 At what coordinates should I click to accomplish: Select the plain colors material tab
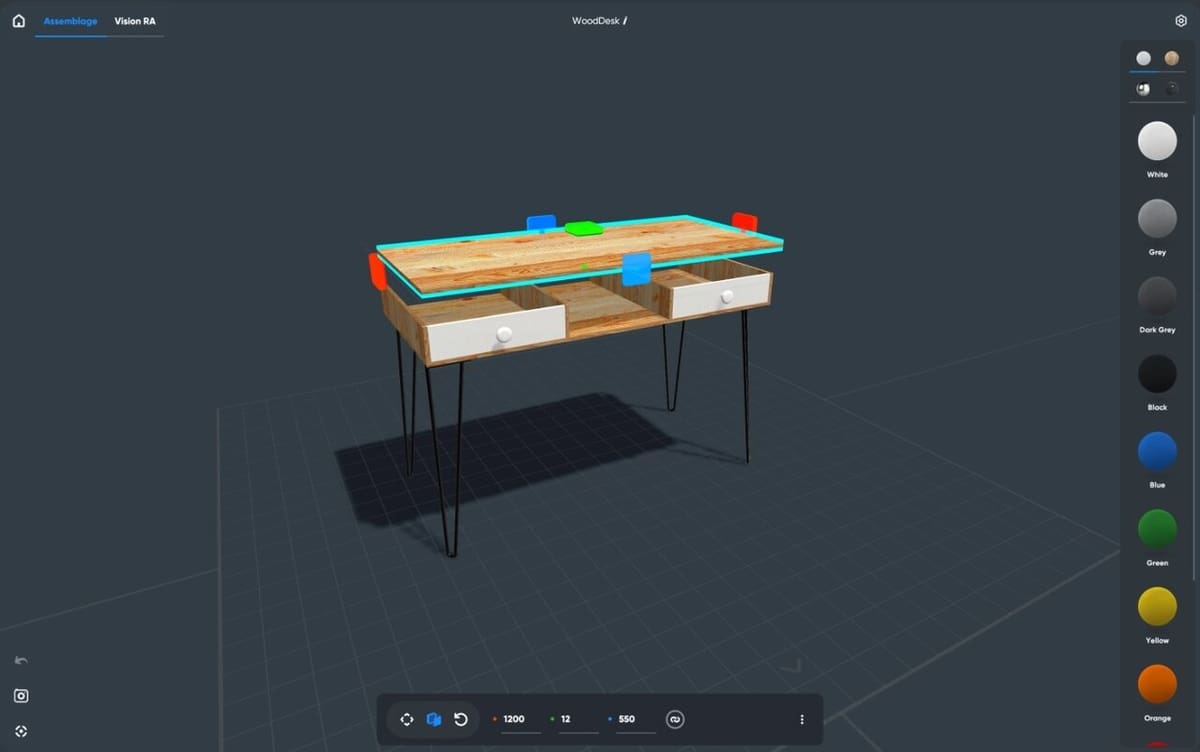click(x=1143, y=58)
